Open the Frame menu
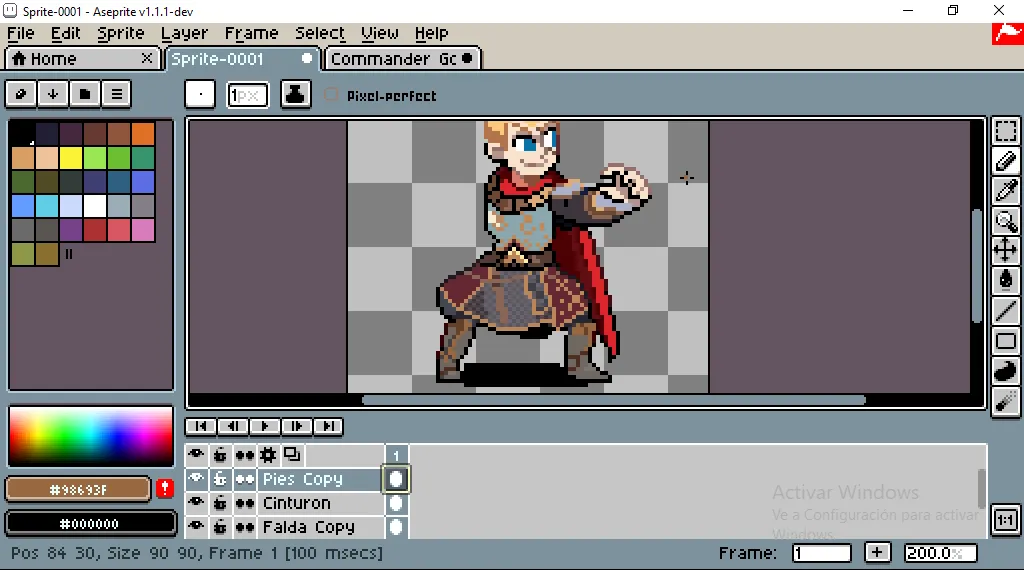 pyautogui.click(x=251, y=33)
